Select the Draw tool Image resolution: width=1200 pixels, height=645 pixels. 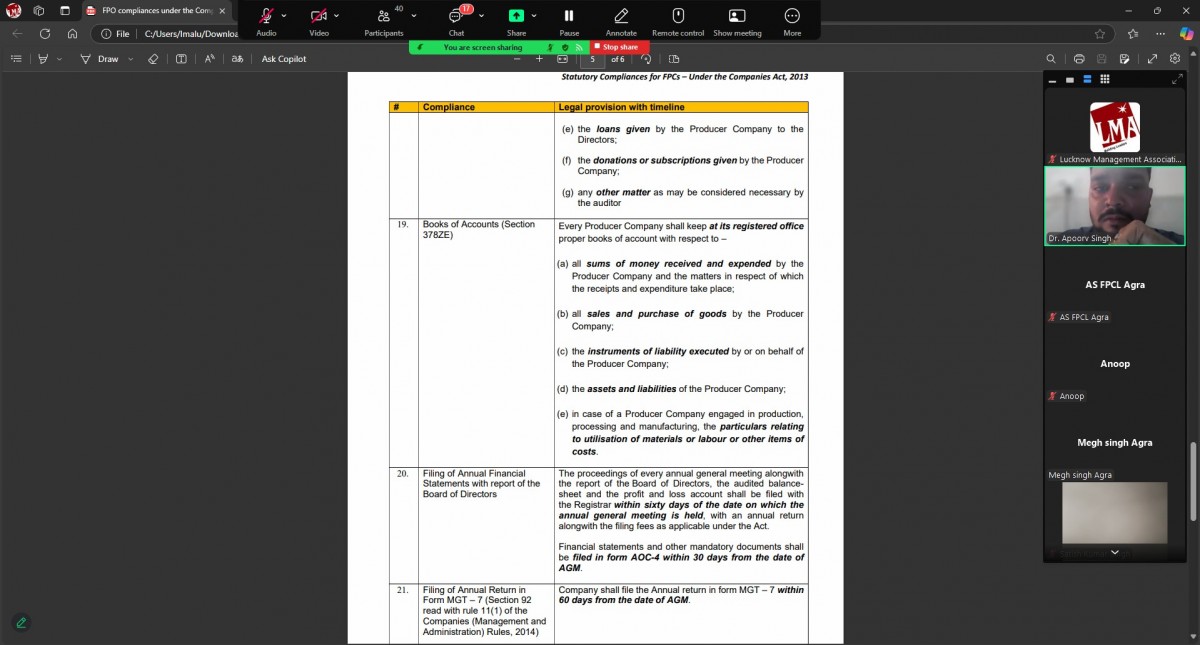98,59
